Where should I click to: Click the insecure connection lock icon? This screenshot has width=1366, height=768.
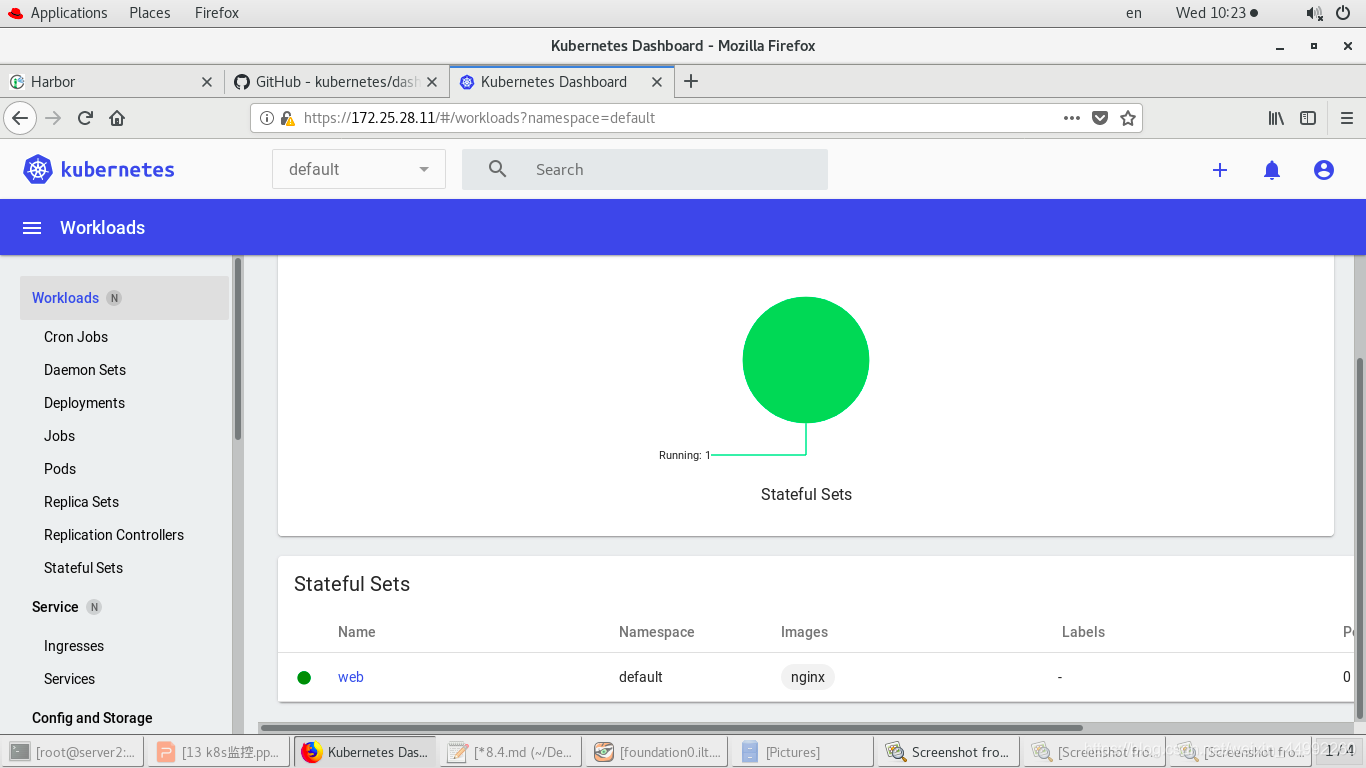coord(287,118)
